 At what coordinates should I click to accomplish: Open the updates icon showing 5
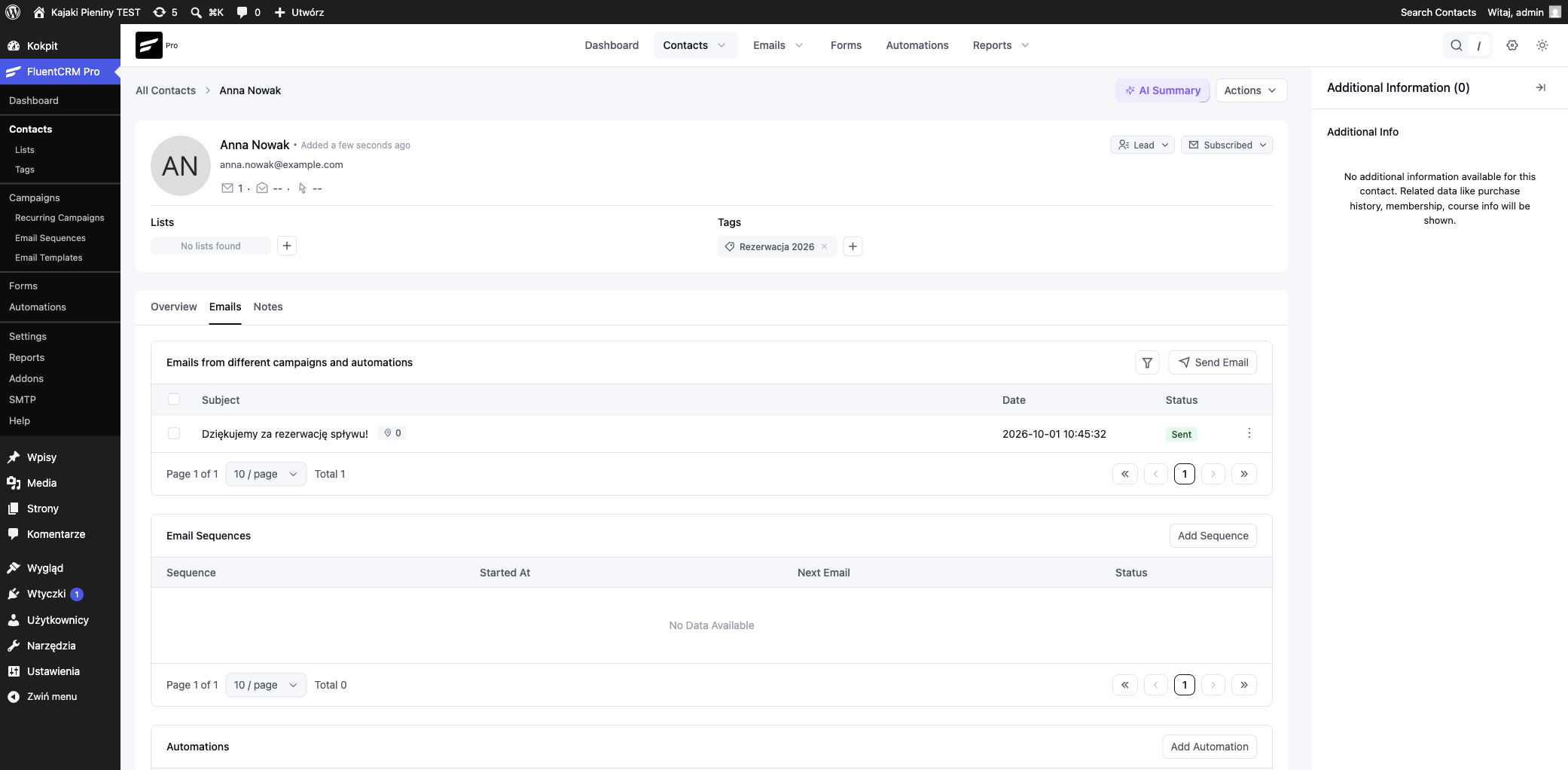(165, 12)
